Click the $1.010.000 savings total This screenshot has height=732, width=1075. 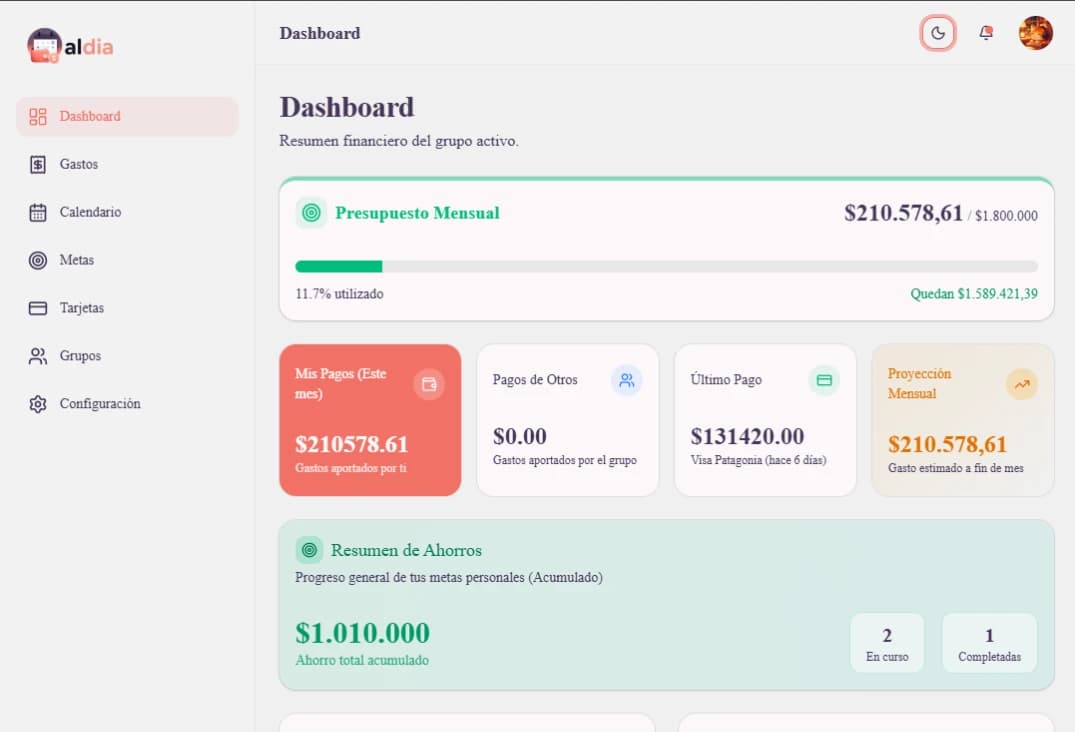click(363, 633)
